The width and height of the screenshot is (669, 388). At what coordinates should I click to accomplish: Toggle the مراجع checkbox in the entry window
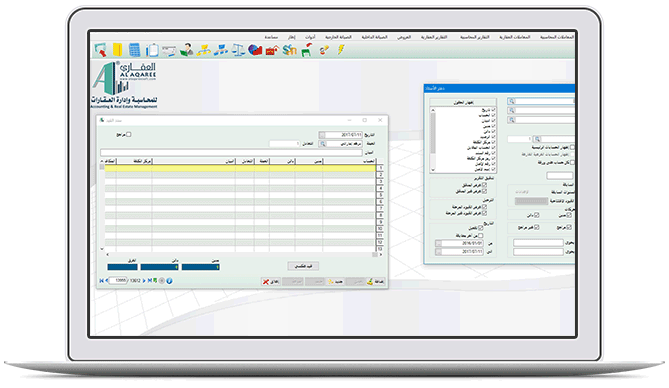128,134
